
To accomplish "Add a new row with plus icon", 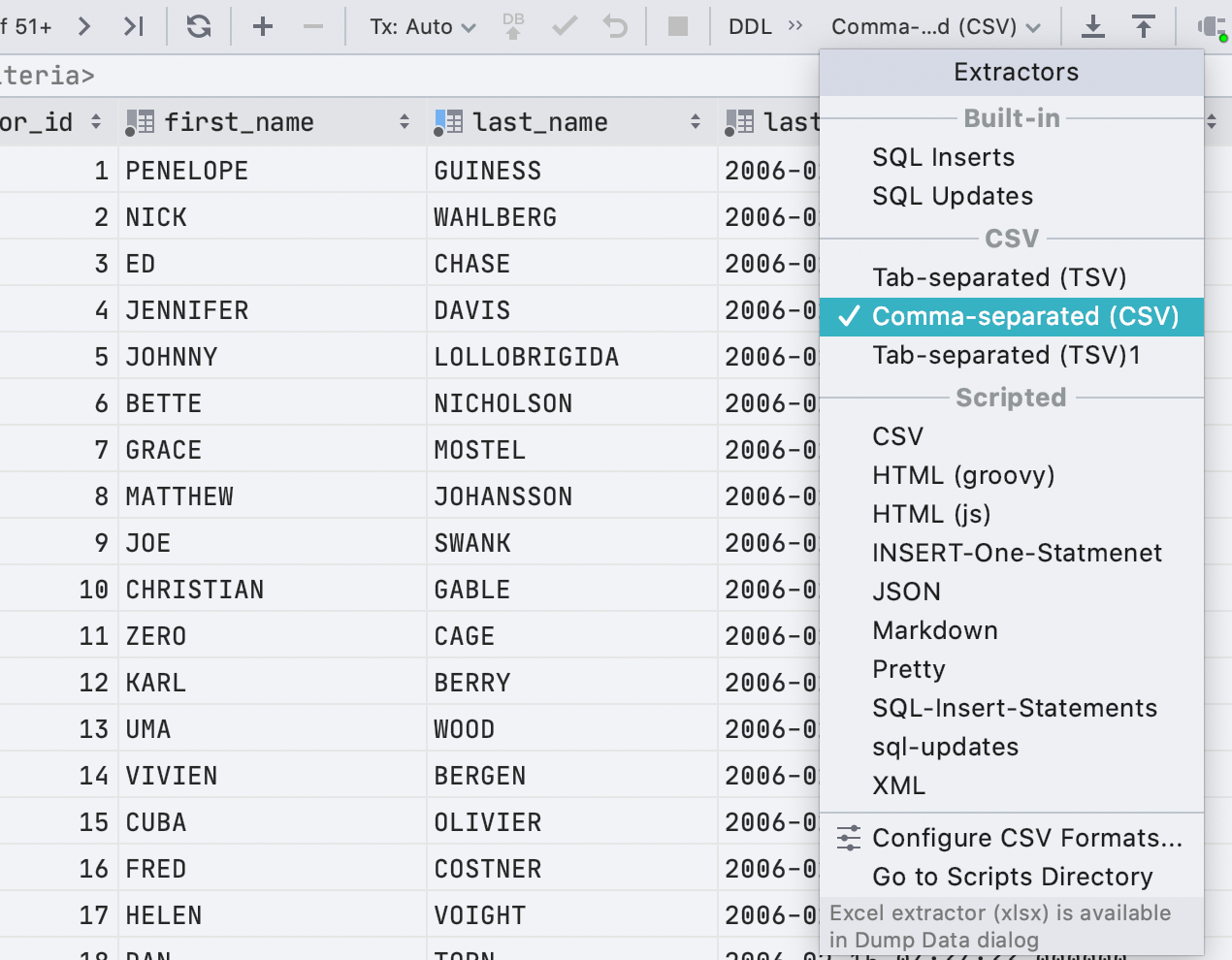I will [x=262, y=26].
